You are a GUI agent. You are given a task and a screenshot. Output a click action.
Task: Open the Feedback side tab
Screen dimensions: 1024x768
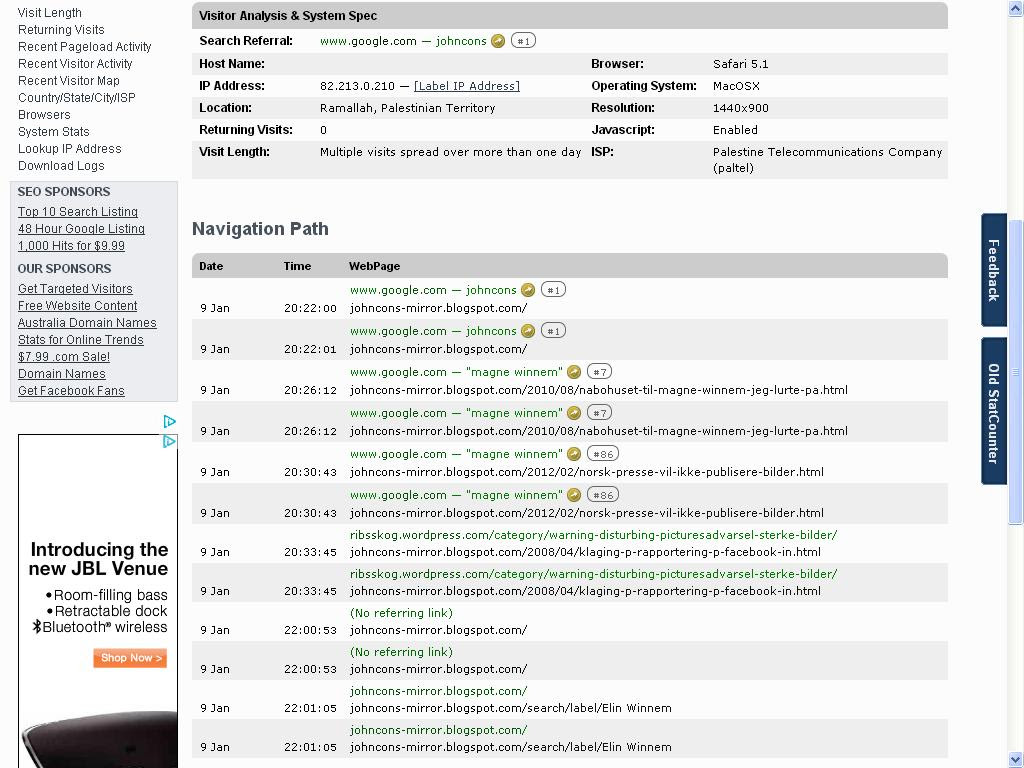pos(993,270)
